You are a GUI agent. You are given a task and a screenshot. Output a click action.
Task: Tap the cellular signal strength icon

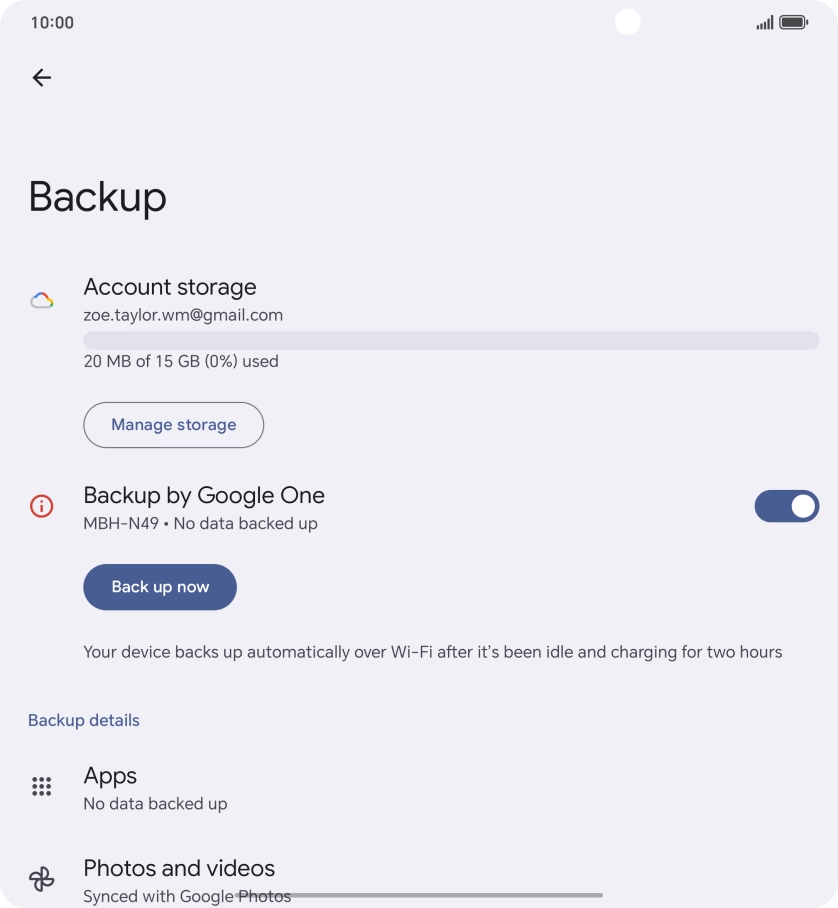click(x=765, y=22)
